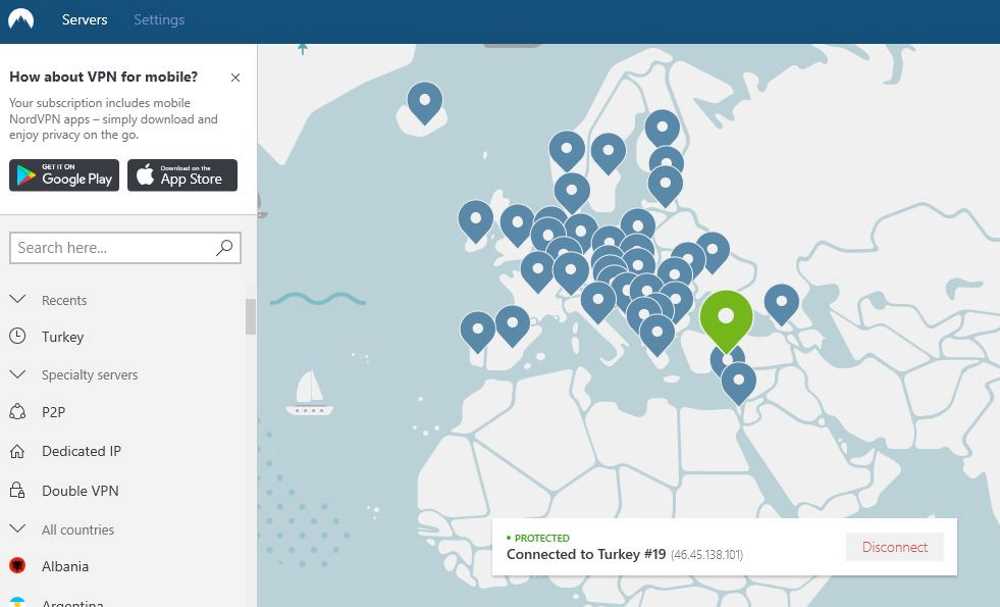Image resolution: width=1000 pixels, height=607 pixels.
Task: Click the Dedicated IP house icon
Action: pyautogui.click(x=17, y=451)
